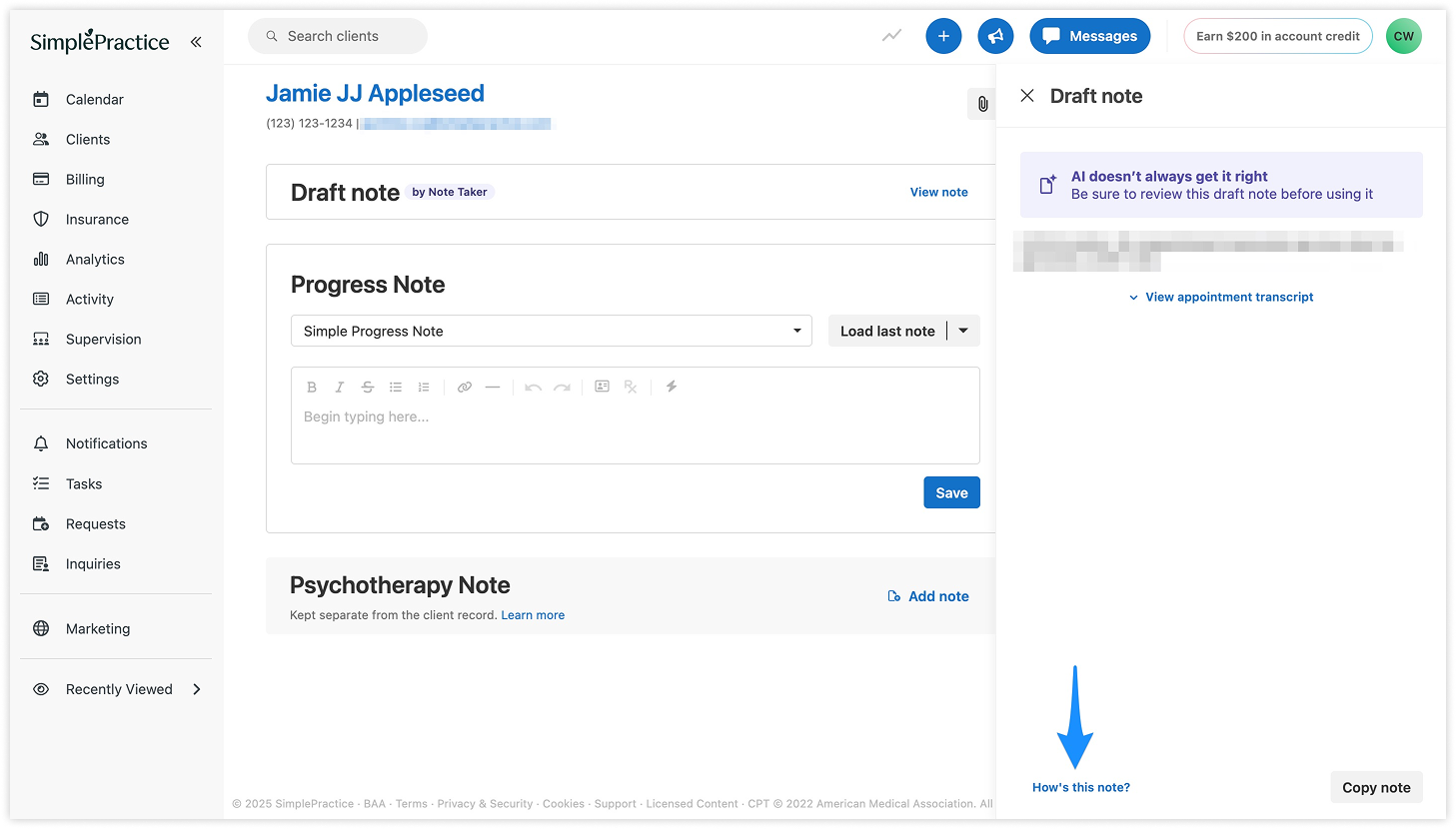Screen dimensions: 1456x829
Task: Open the CW account avatar menu
Action: coord(1404,36)
